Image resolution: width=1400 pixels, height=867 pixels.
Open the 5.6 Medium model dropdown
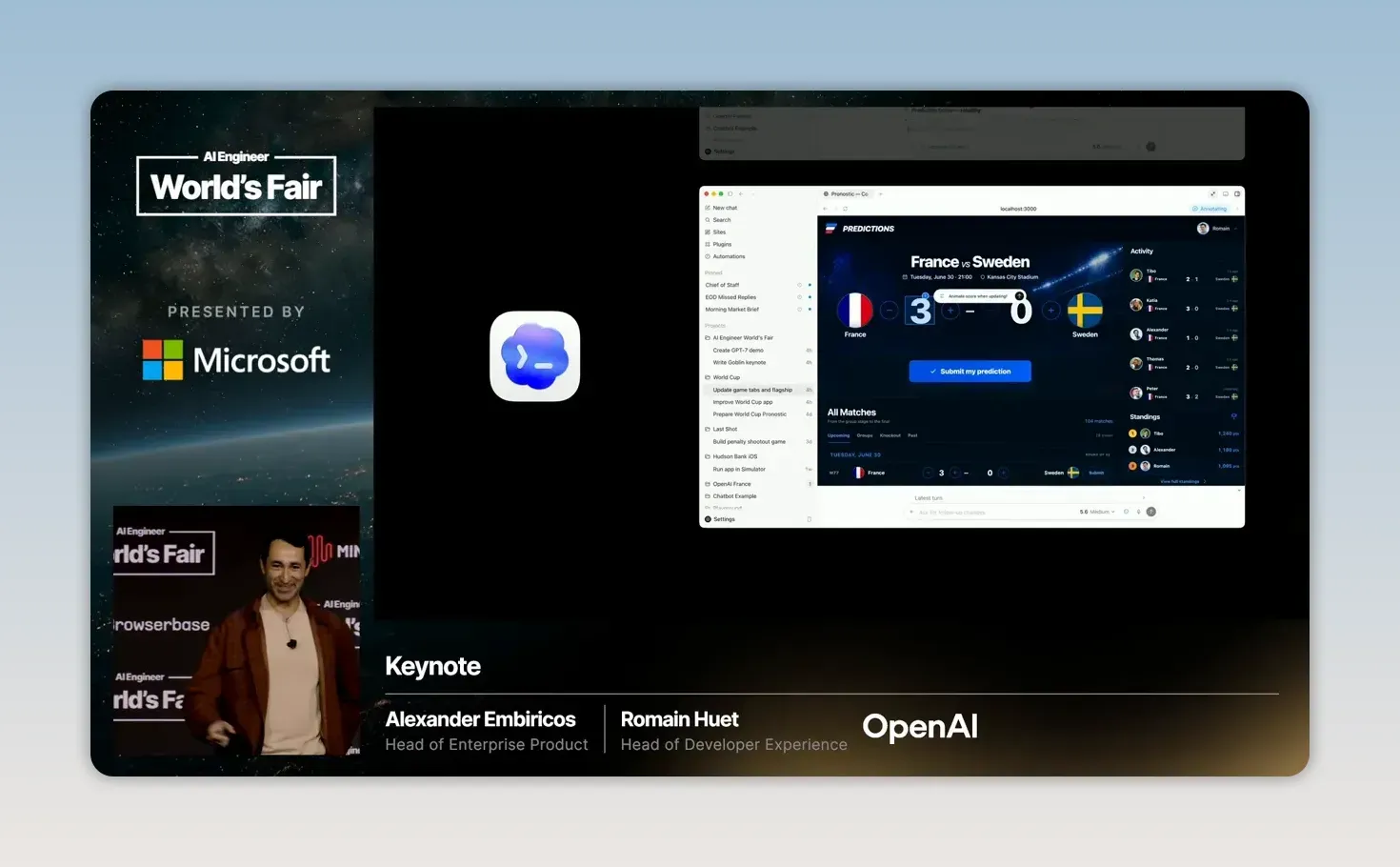click(x=1097, y=512)
